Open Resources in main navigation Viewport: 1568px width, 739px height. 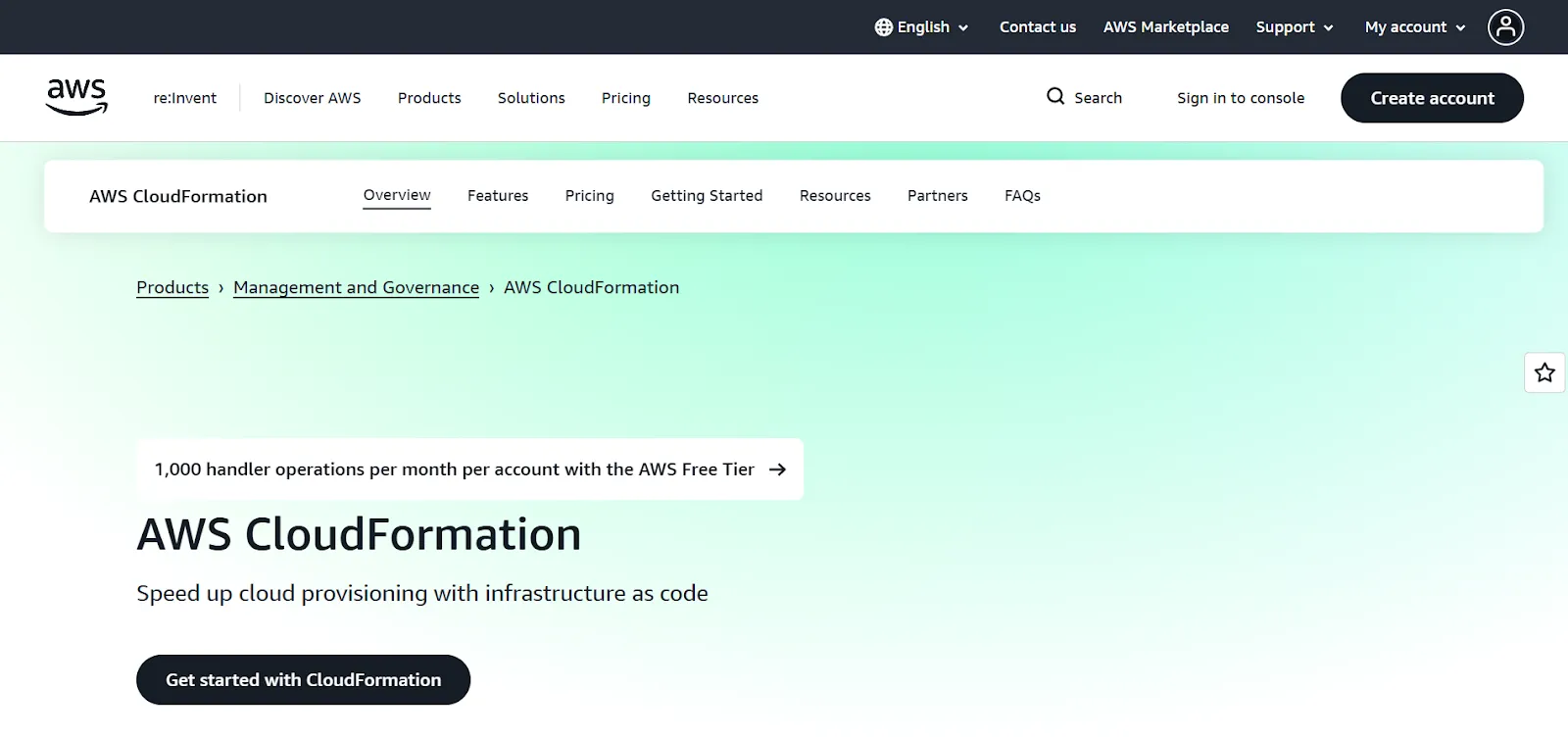click(723, 98)
